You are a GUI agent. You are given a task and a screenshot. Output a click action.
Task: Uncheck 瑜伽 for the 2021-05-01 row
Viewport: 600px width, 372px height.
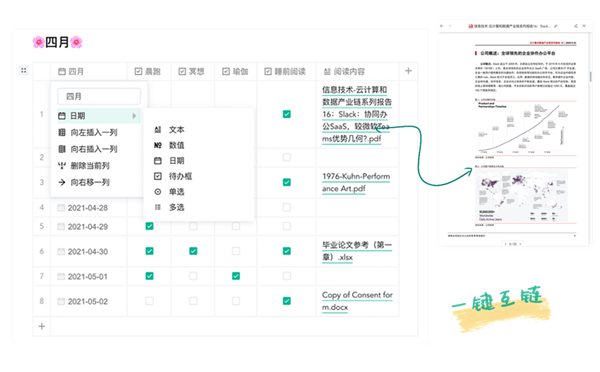click(236, 276)
